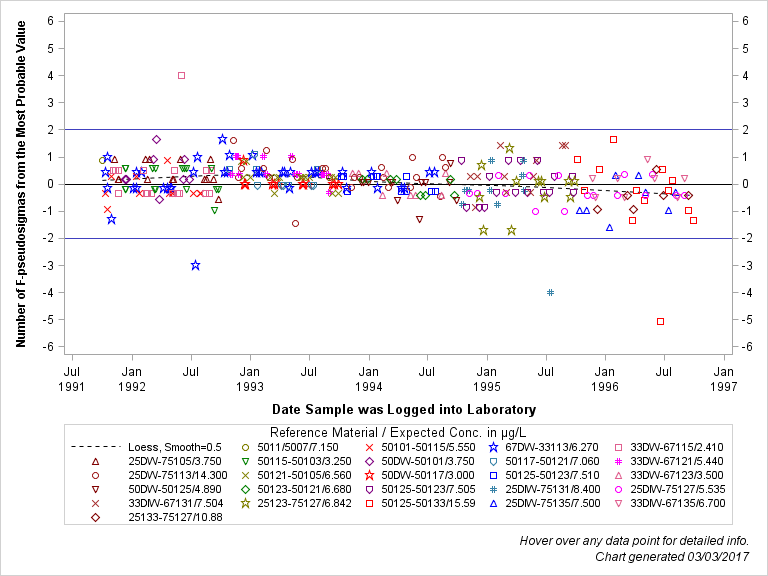Image resolution: width=768 pixels, height=576 pixels.
Task: Click the legend text '5011/5007/7.150'
Action: (x=298, y=447)
